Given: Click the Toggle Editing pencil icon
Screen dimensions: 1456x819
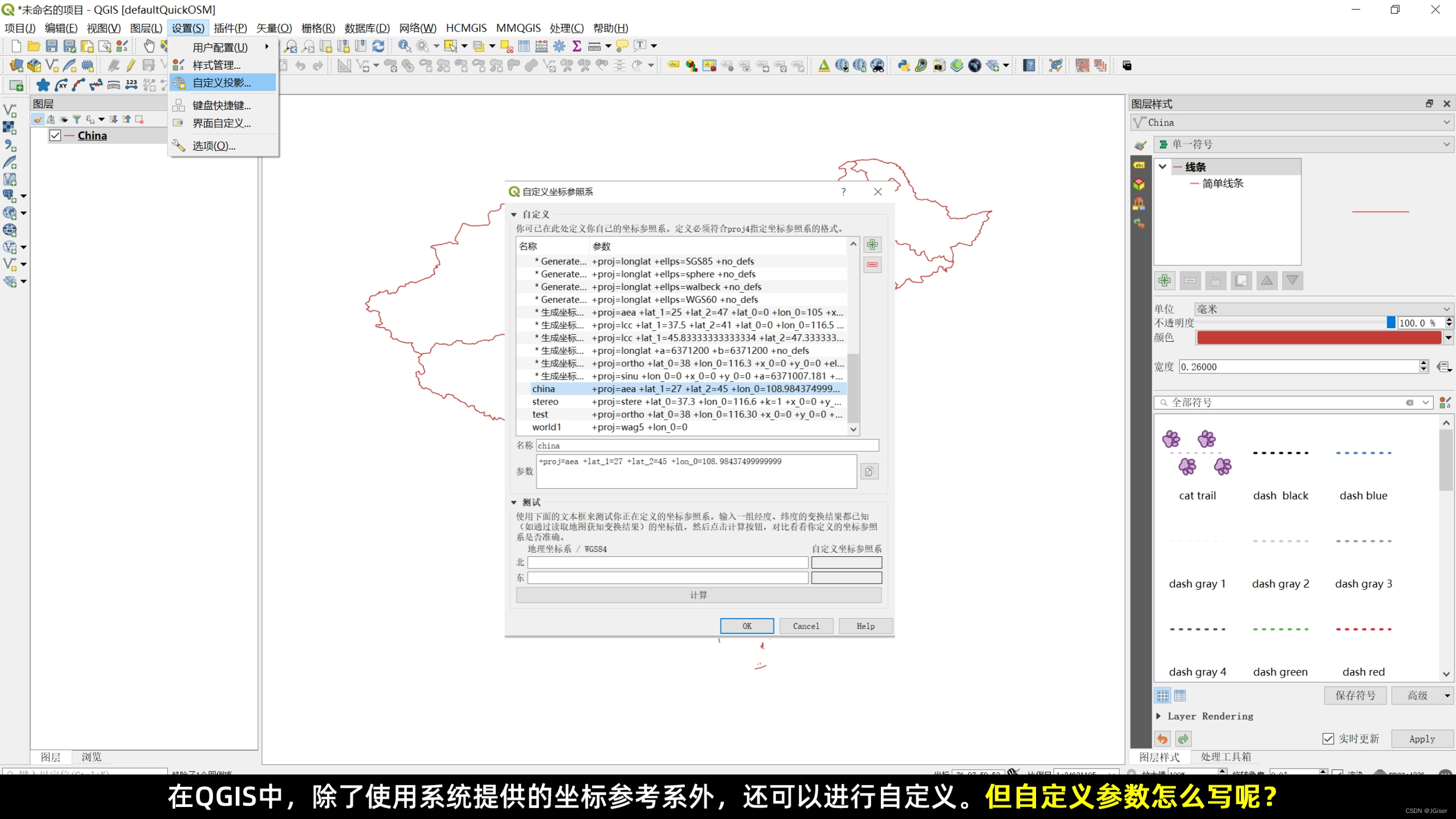Looking at the screenshot, I should click(x=131, y=66).
